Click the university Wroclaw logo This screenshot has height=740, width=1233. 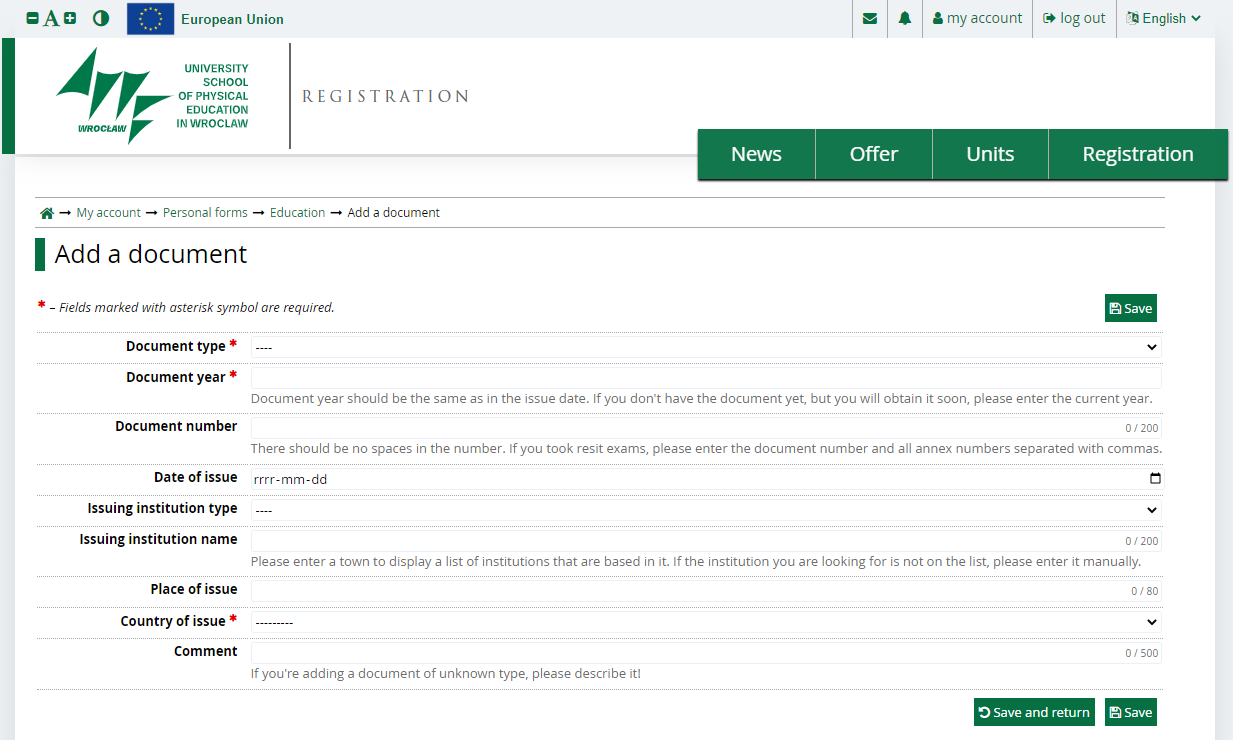tap(152, 96)
